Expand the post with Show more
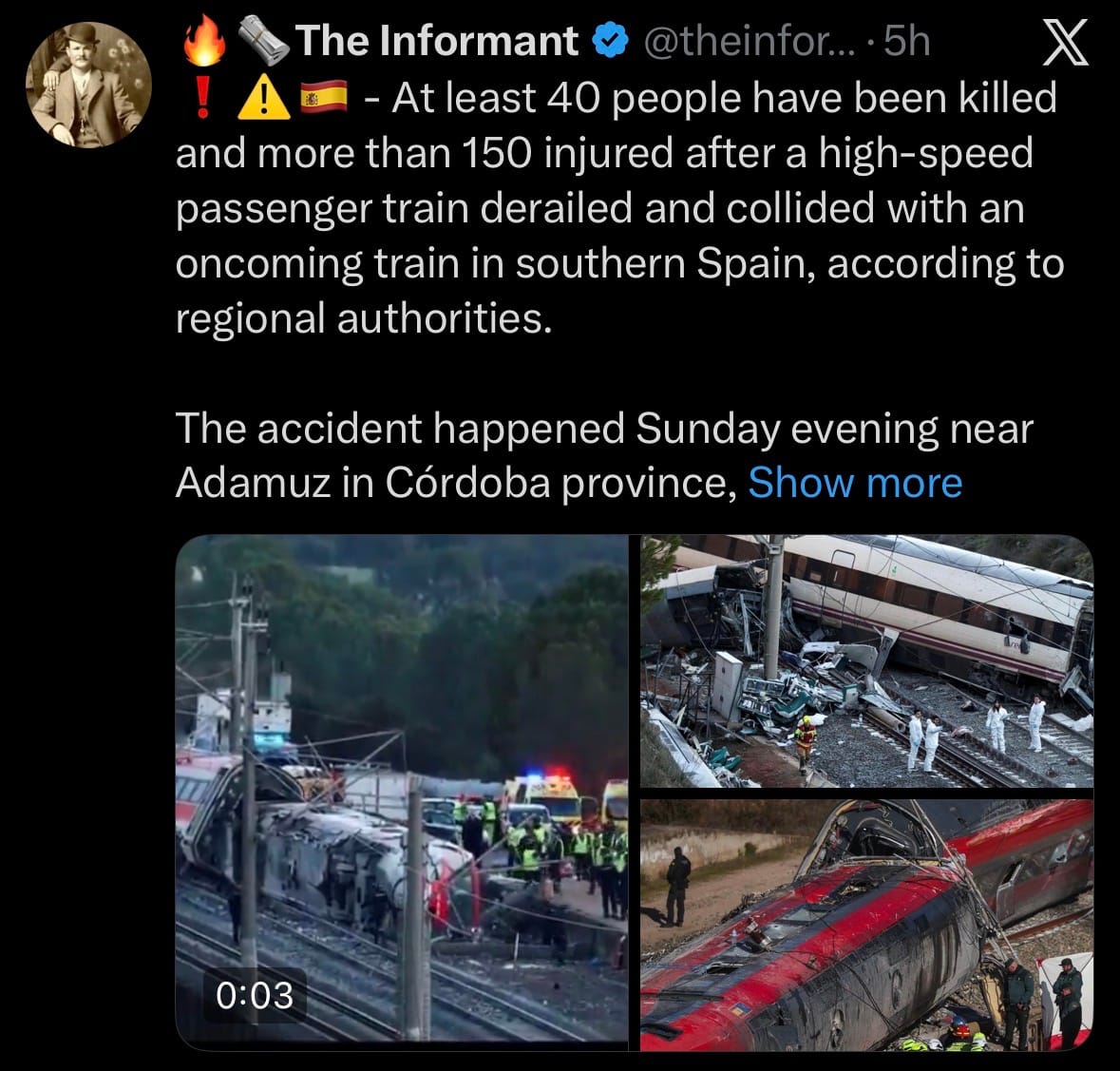Screen dimensions: 1120x1071 (855, 482)
